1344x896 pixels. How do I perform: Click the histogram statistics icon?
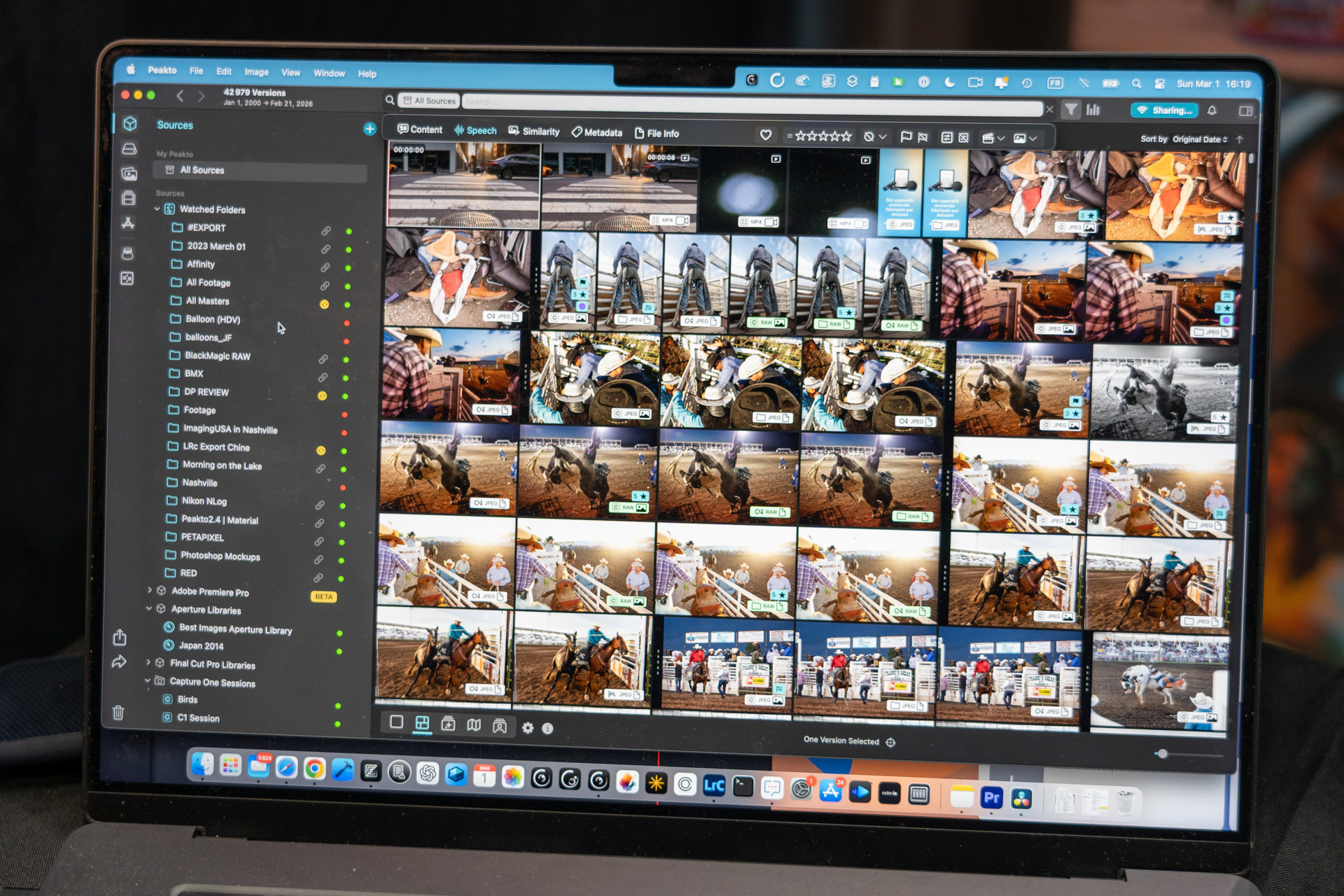tap(1093, 110)
